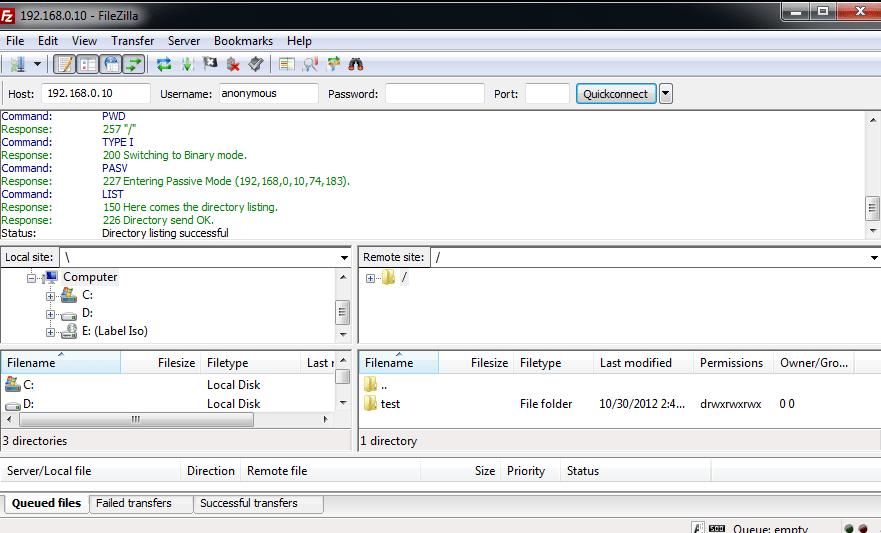Click the message log scrollbar thumb
Screen dimensions: 881x533
pyautogui.click(x=872, y=208)
